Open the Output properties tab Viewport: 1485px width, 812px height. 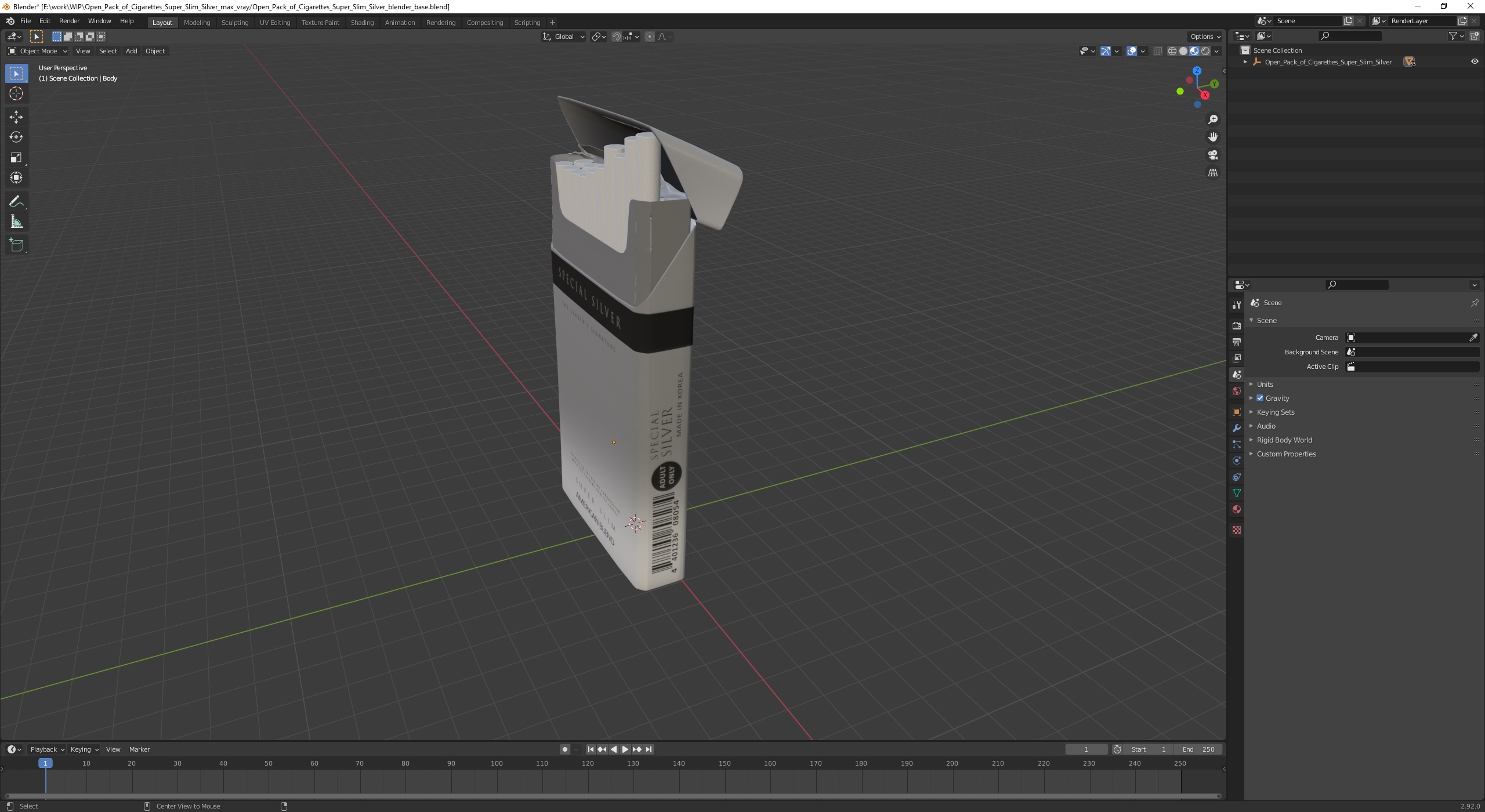click(1237, 342)
